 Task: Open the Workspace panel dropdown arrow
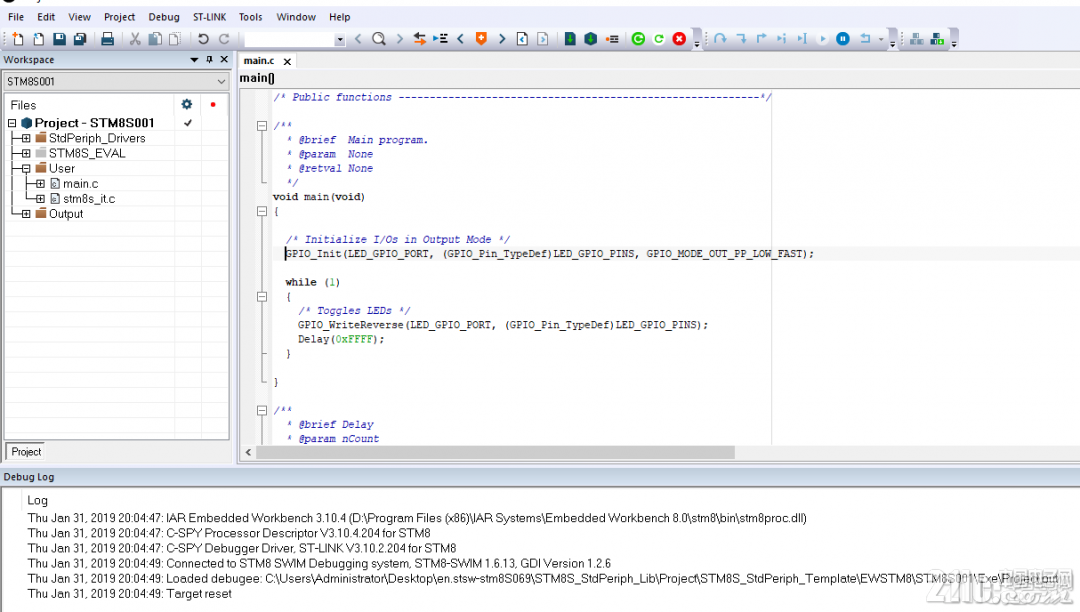(x=194, y=60)
